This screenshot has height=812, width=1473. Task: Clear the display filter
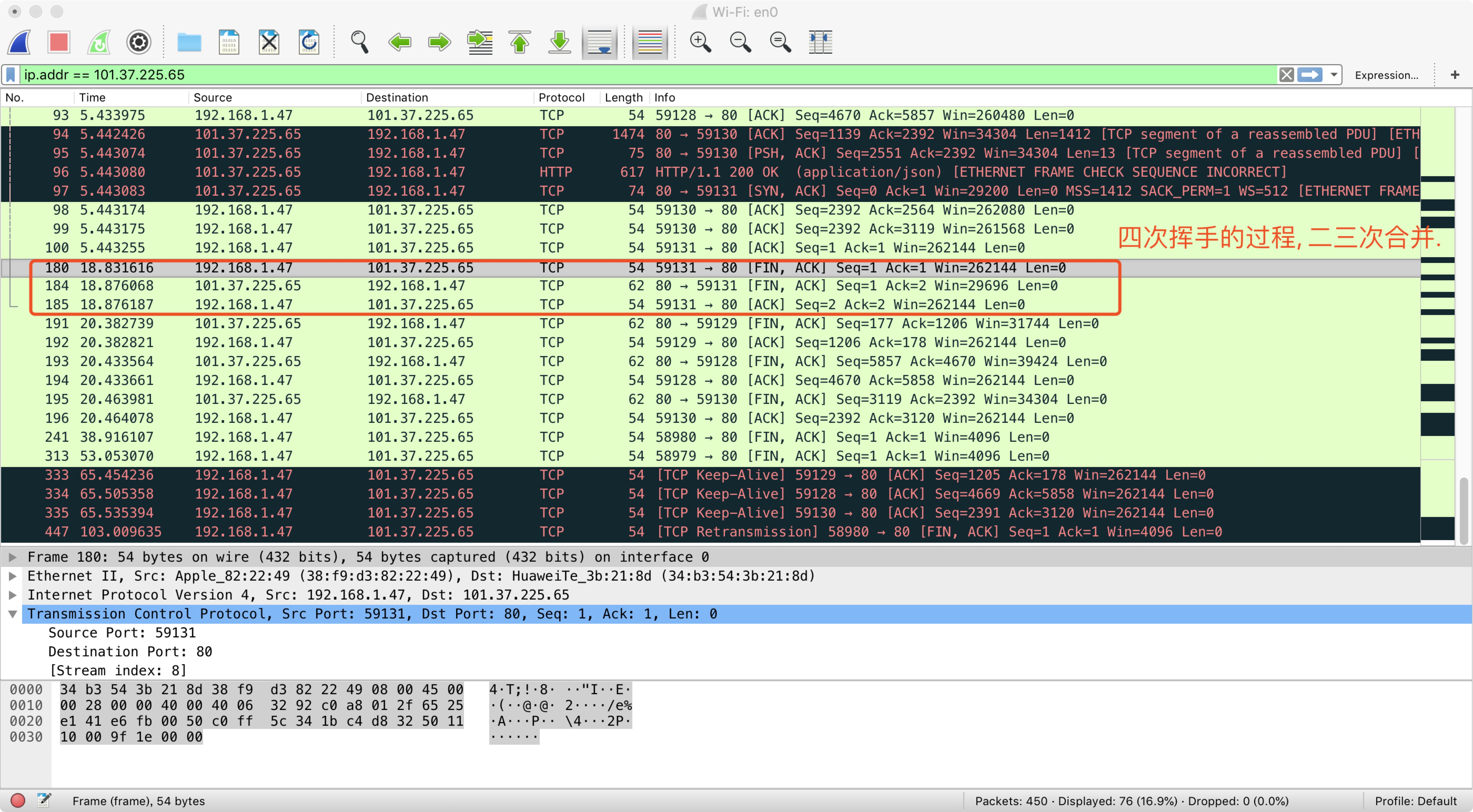coord(1287,75)
